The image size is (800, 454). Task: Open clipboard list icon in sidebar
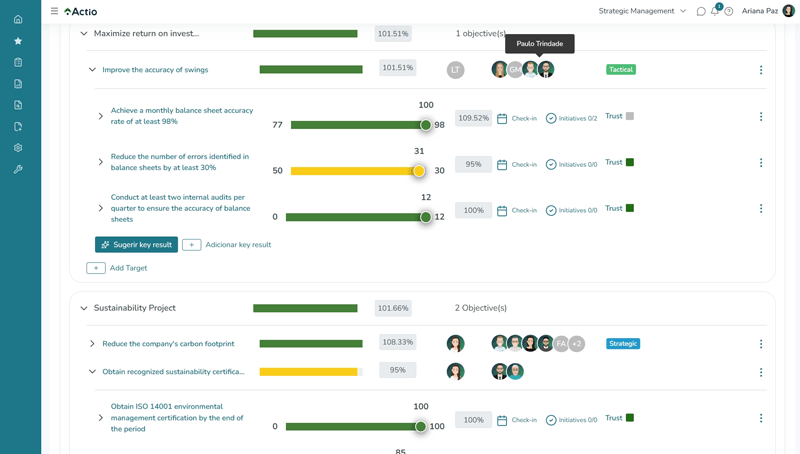click(18, 62)
